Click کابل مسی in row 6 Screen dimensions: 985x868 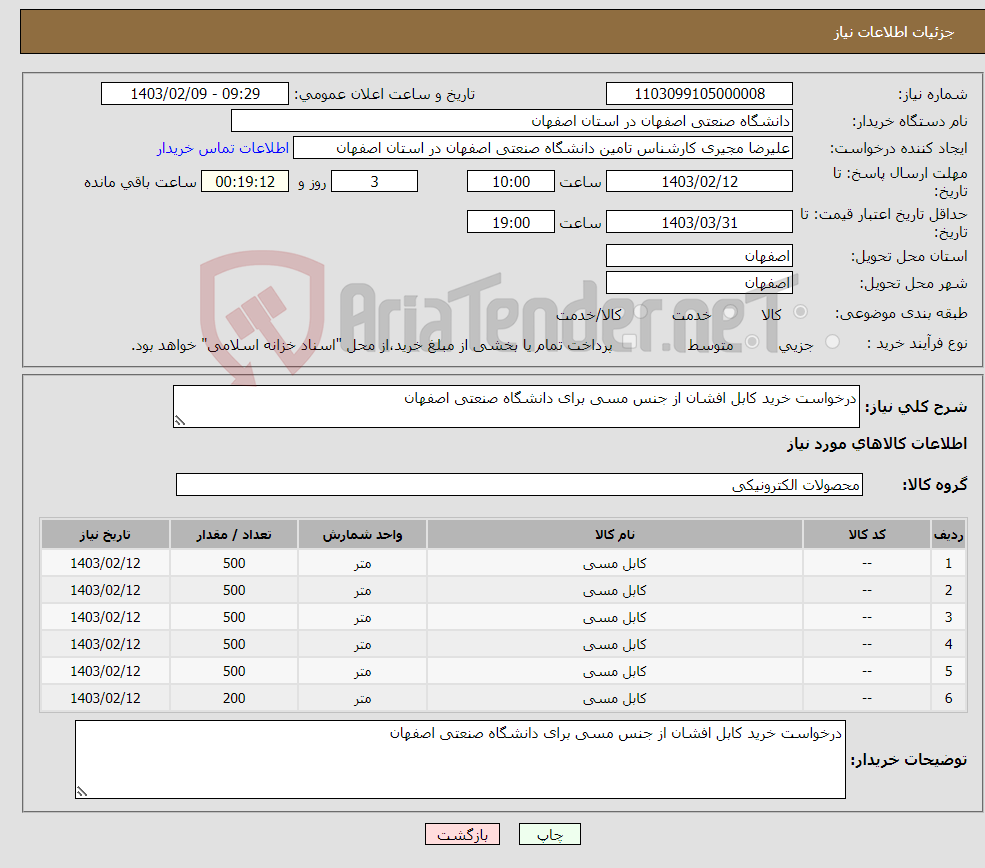point(614,698)
